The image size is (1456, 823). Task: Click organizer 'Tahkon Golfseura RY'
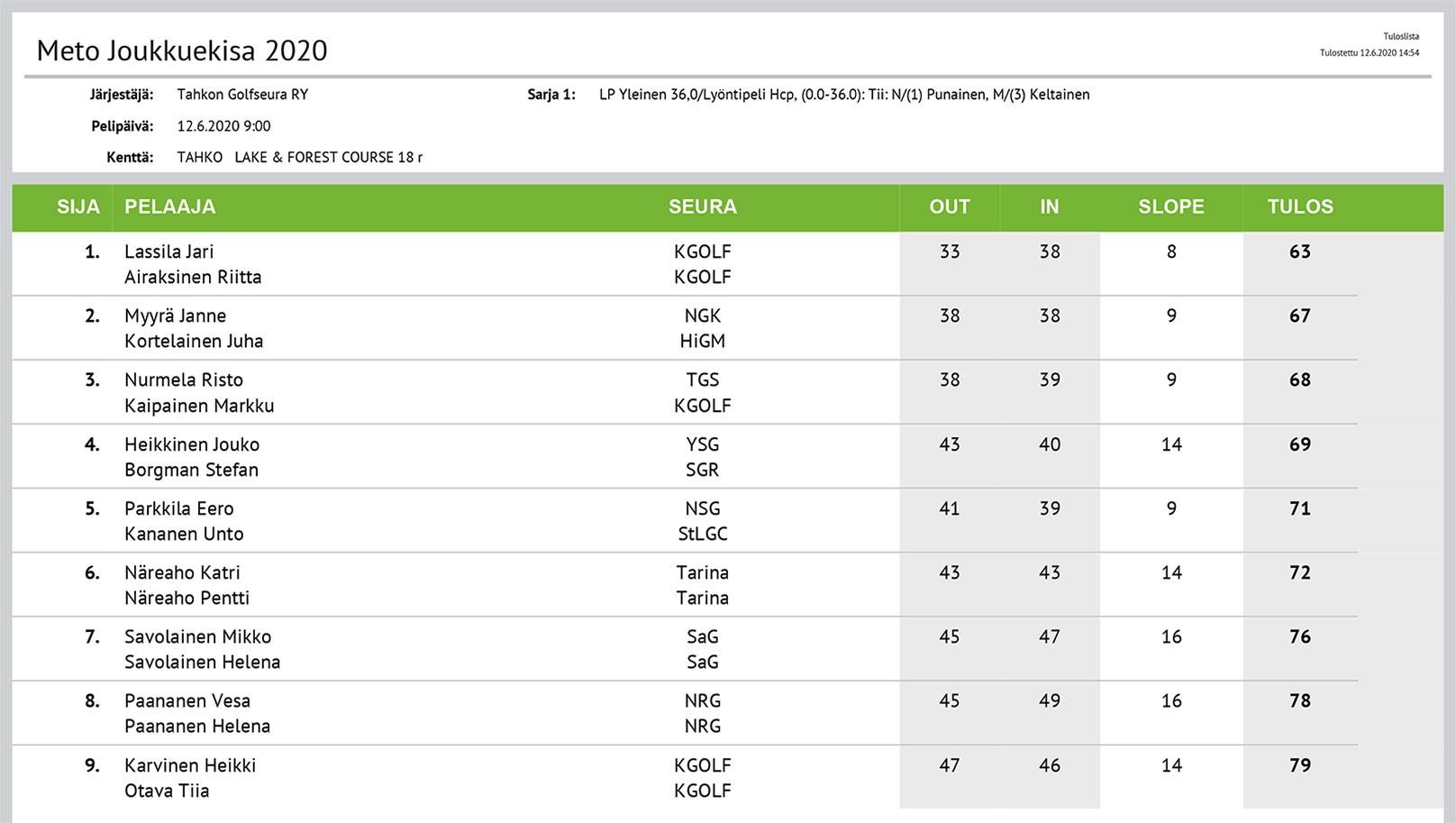click(242, 95)
